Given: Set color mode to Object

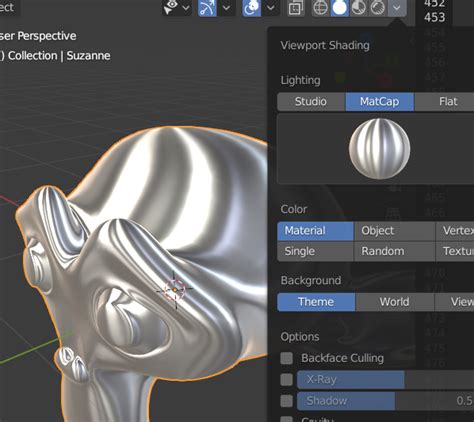Looking at the screenshot, I should tap(394, 231).
